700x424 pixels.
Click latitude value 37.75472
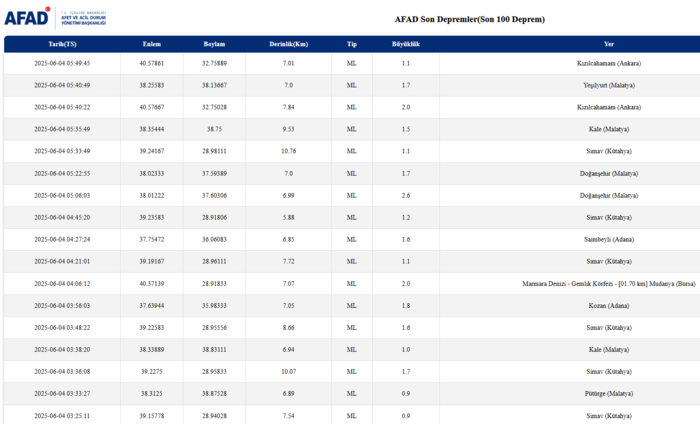(152, 239)
